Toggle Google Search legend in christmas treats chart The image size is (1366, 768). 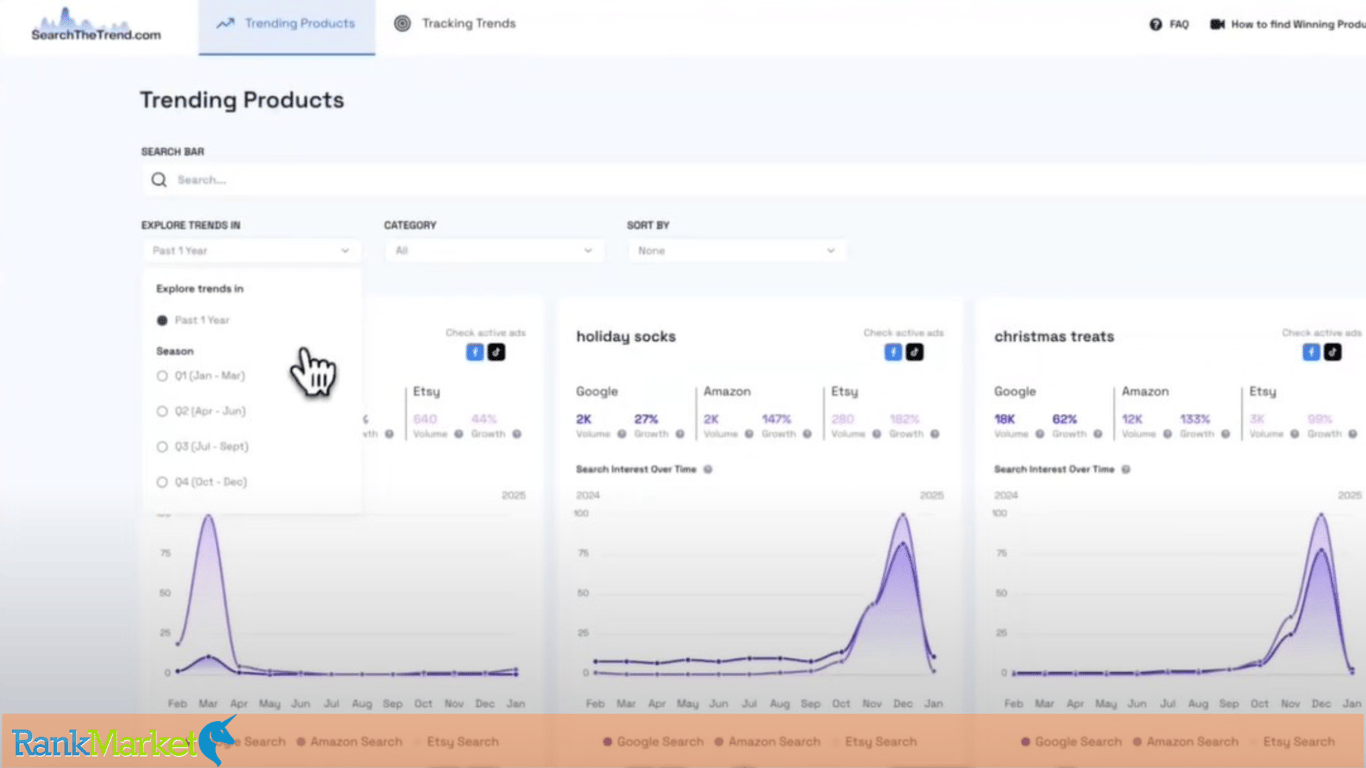(x=1071, y=742)
